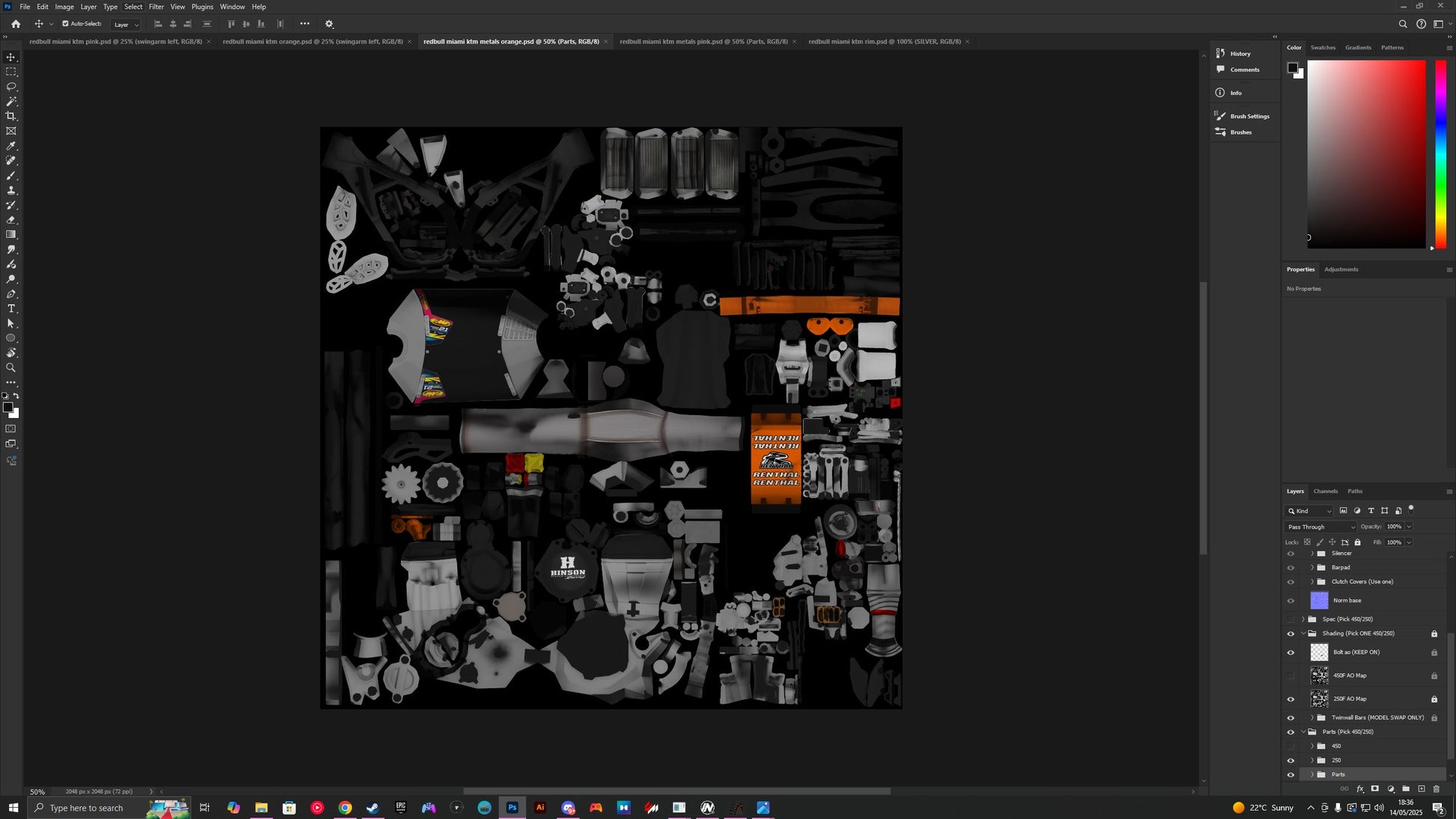
Task: Show the 450F AO Map layer
Action: point(1291,676)
